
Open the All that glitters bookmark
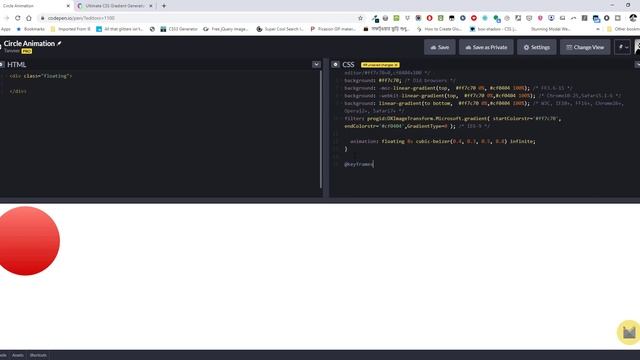[120, 29]
